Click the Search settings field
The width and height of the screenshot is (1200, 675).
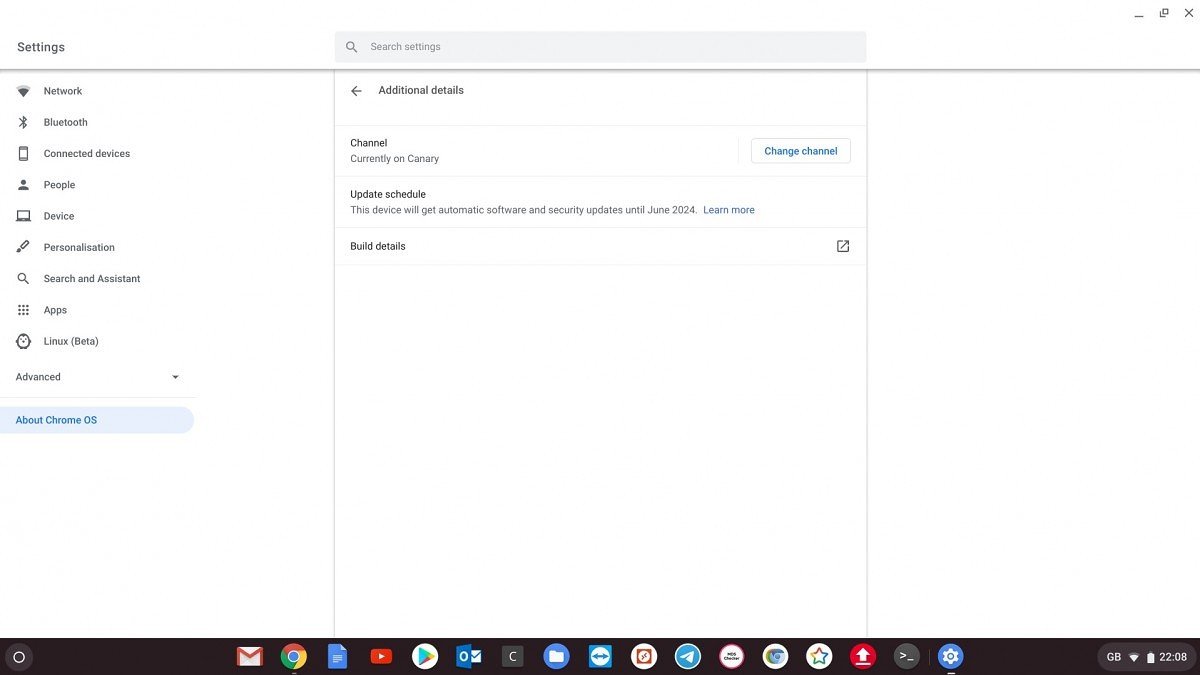tap(600, 47)
